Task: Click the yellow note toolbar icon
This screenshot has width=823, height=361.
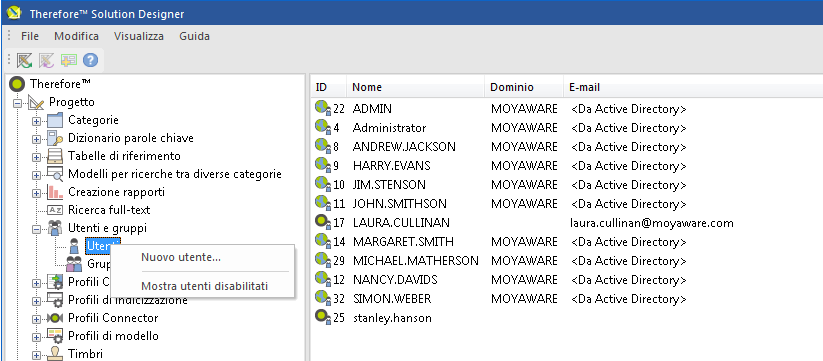Action: tap(68, 60)
